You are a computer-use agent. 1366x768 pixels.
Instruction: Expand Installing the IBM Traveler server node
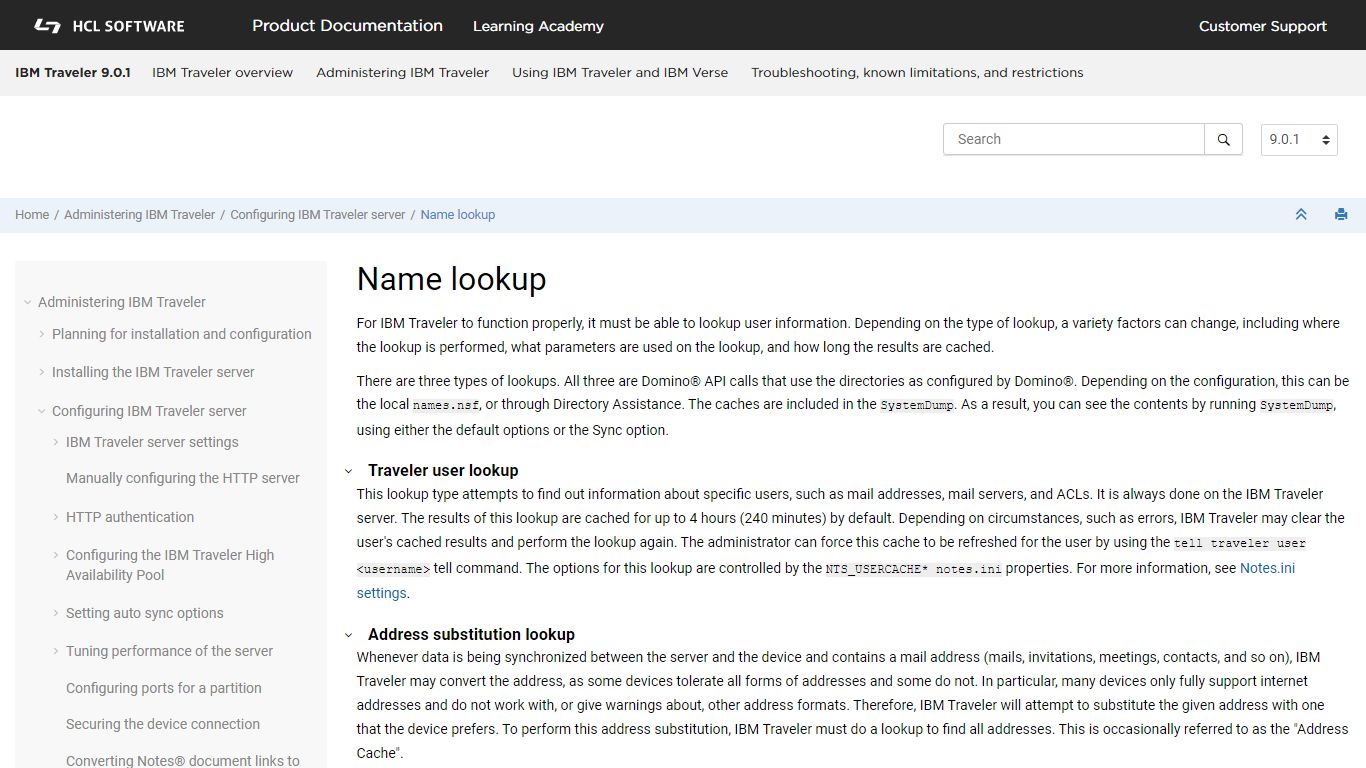point(42,372)
